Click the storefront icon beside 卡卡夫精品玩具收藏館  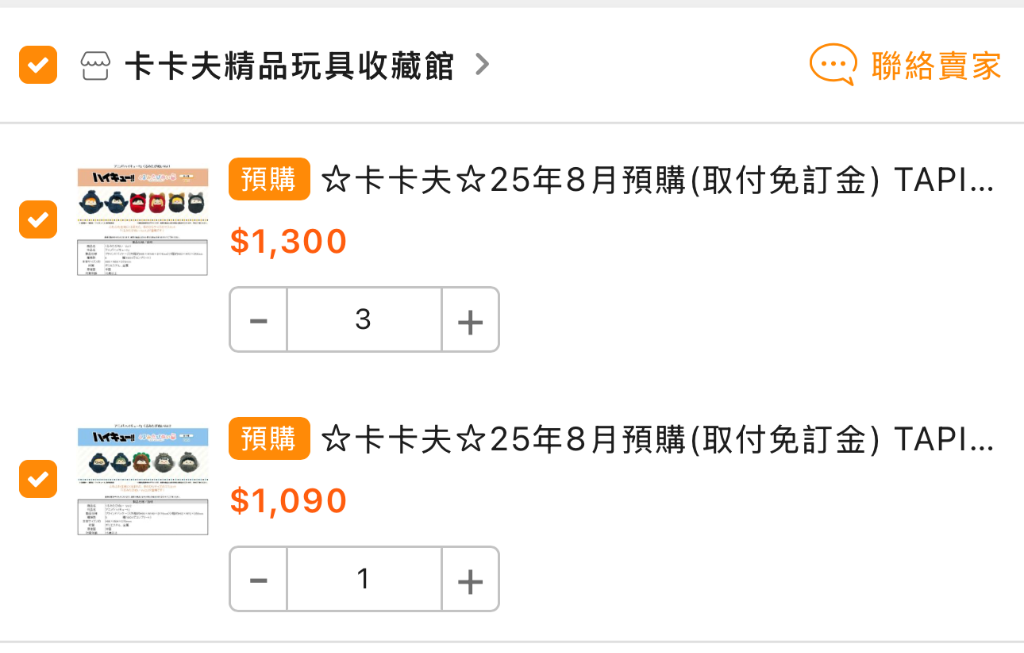[x=95, y=65]
